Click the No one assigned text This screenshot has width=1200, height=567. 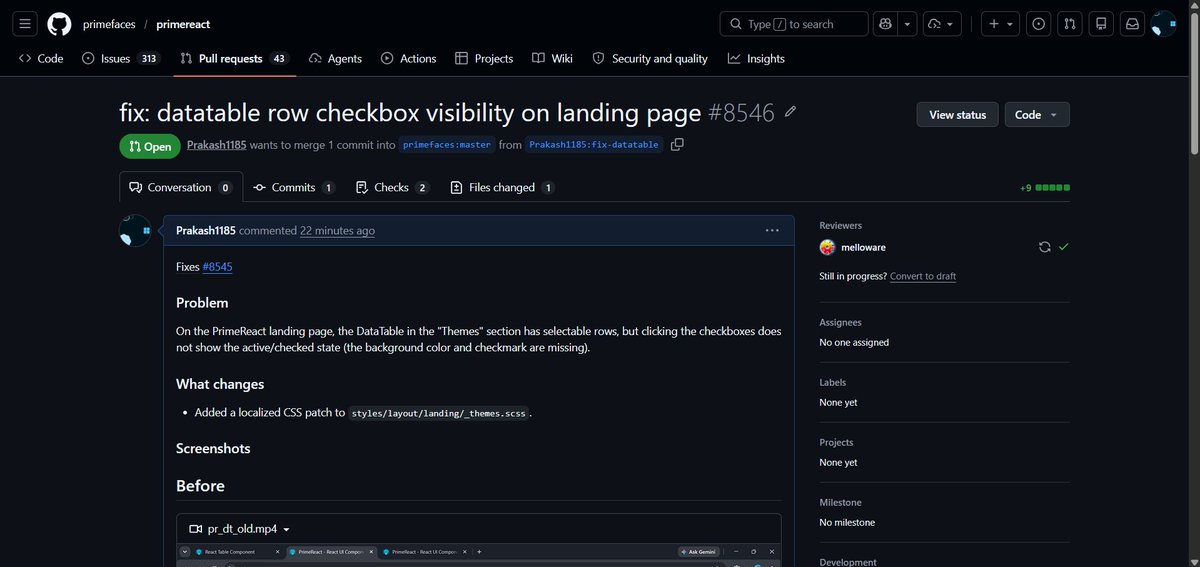[854, 342]
